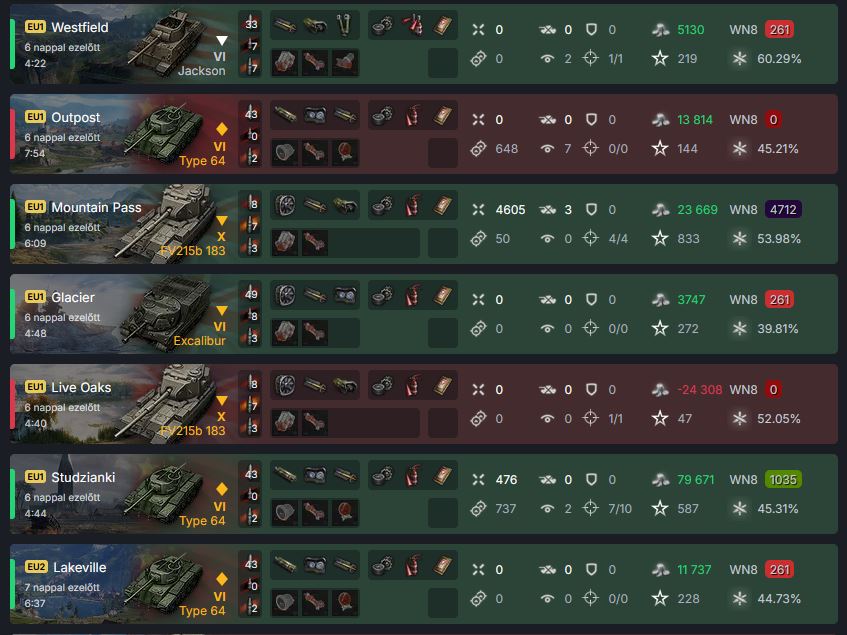The image size is (847, 635).
Task: Click the empty slot in Outpost row
Action: point(442,152)
